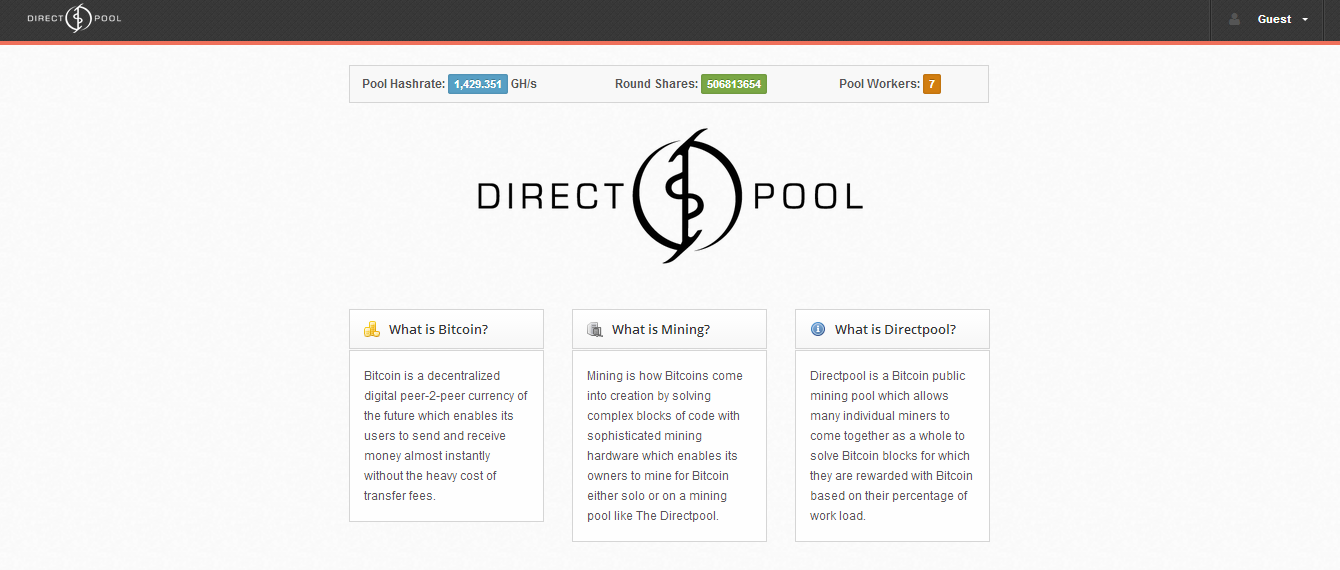Click the Guest user silhouette icon
This screenshot has height=570, width=1340.
pyautogui.click(x=1235, y=19)
